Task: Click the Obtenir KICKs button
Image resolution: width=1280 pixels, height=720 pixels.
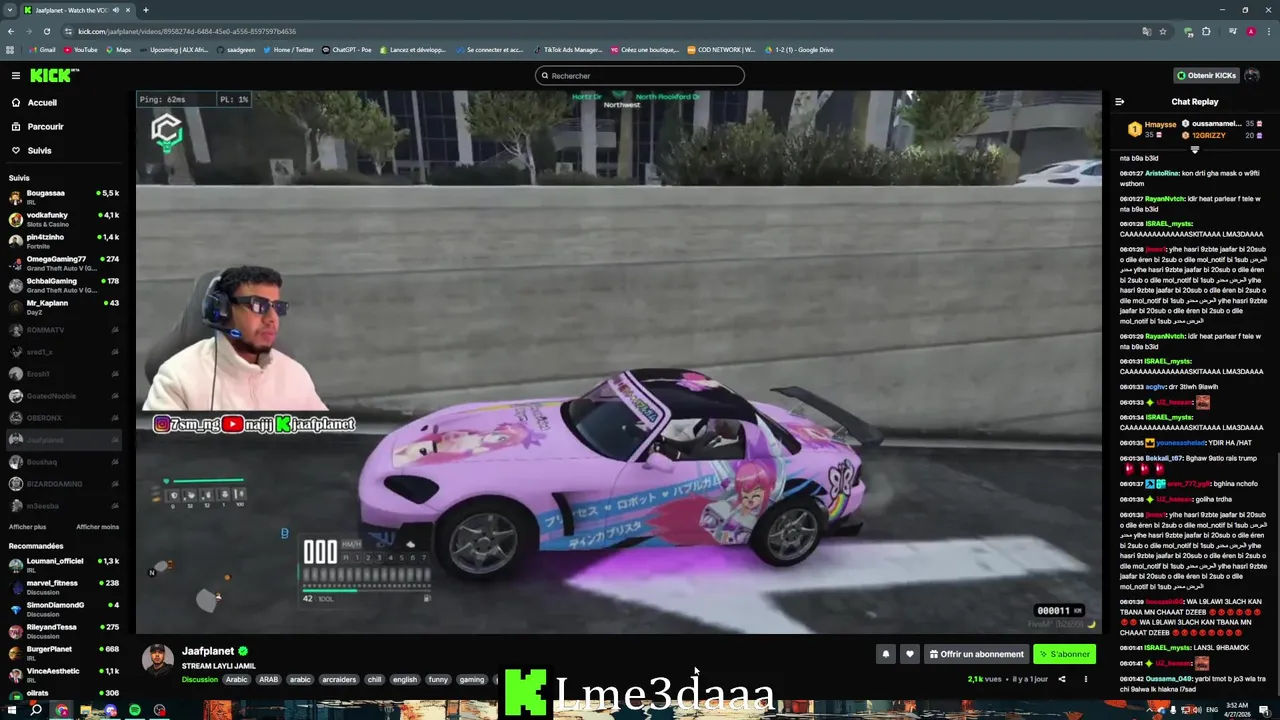Action: (1206, 75)
